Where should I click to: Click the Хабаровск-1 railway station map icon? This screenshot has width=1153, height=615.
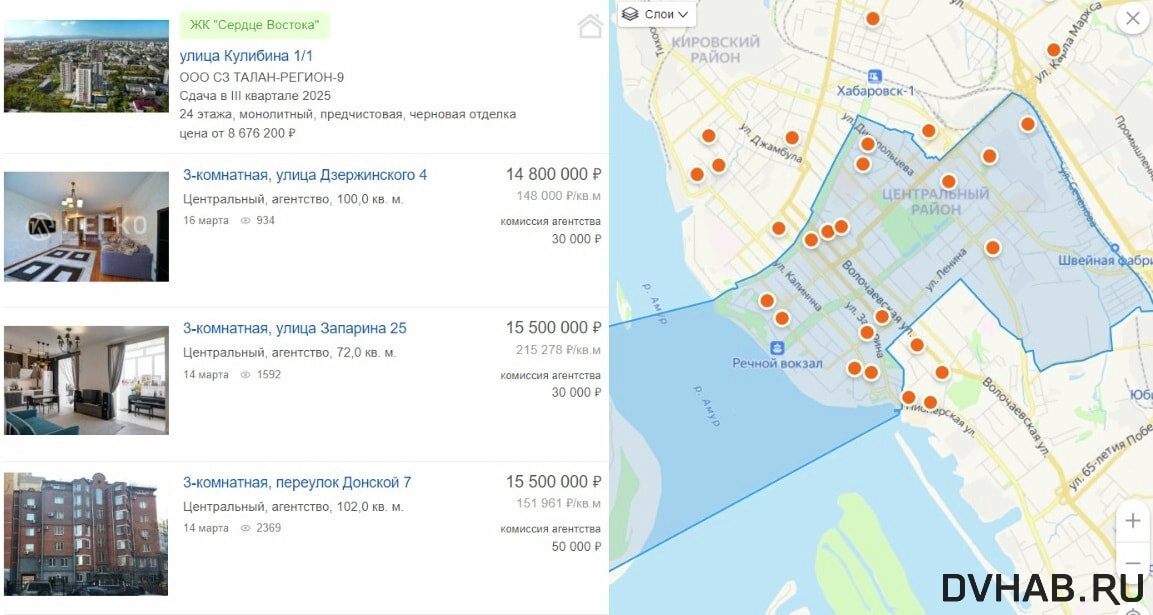[x=875, y=76]
